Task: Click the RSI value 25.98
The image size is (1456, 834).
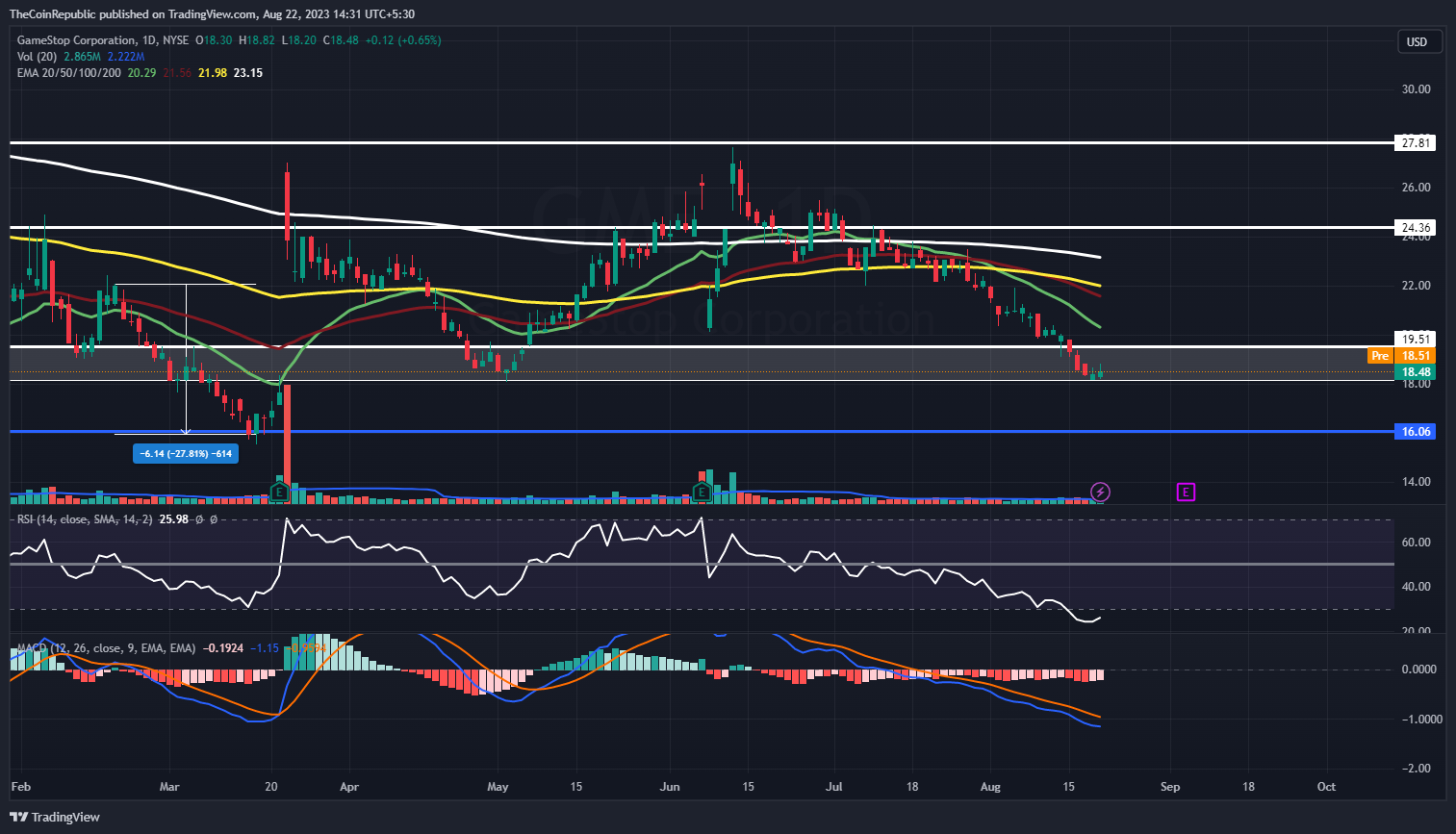Action: click(173, 519)
